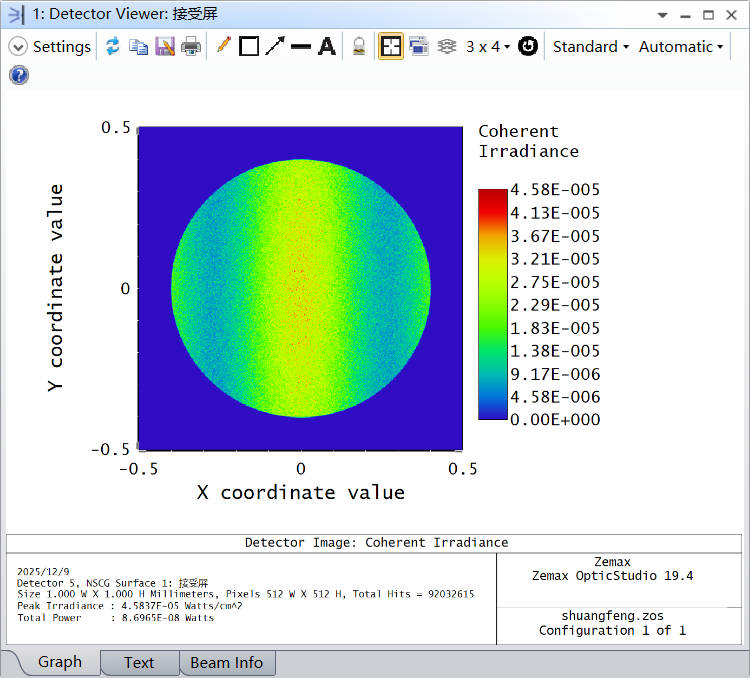Screen dimensions: 750x678
Task: Open the Standard dropdown
Action: [591, 47]
